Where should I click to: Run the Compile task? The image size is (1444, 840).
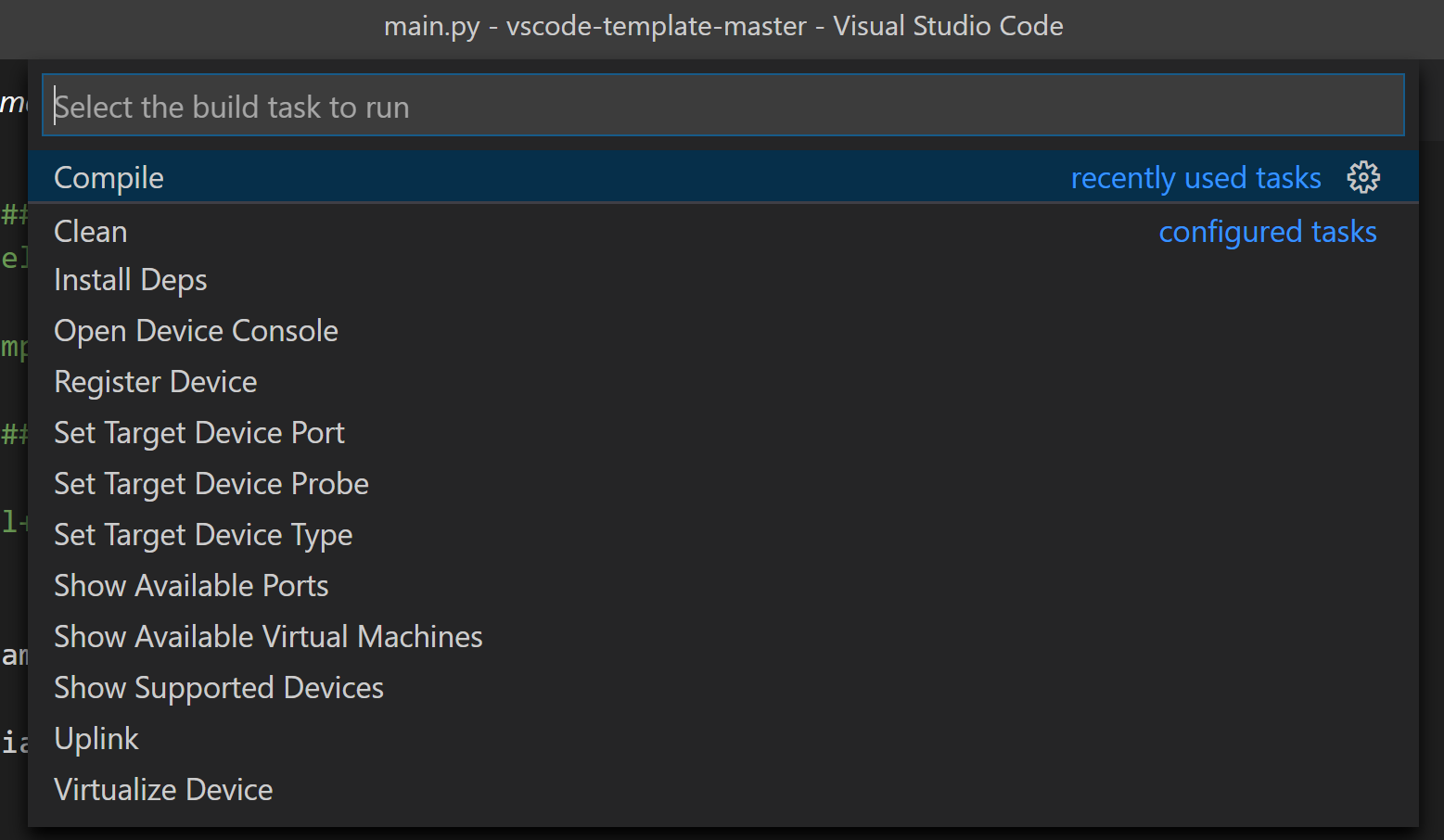click(723, 177)
